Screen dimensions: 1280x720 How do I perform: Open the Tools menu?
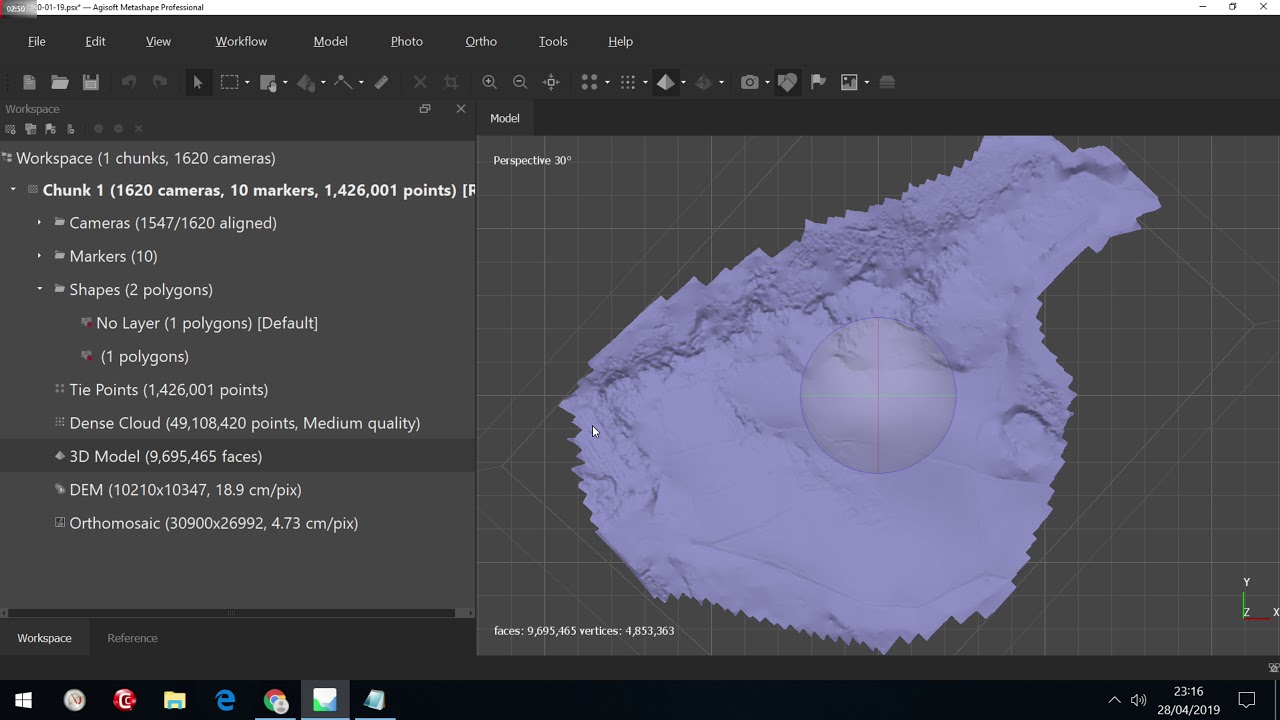(x=553, y=41)
